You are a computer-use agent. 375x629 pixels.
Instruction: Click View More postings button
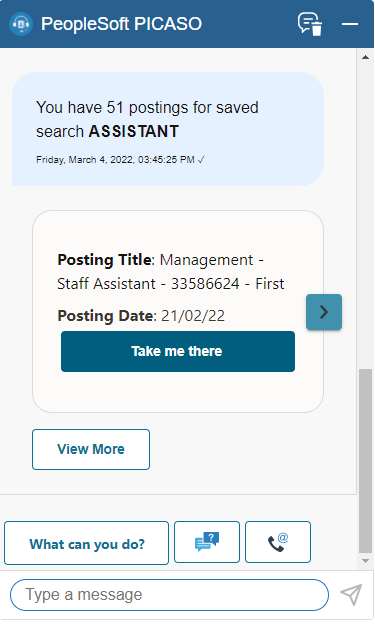[91, 449]
